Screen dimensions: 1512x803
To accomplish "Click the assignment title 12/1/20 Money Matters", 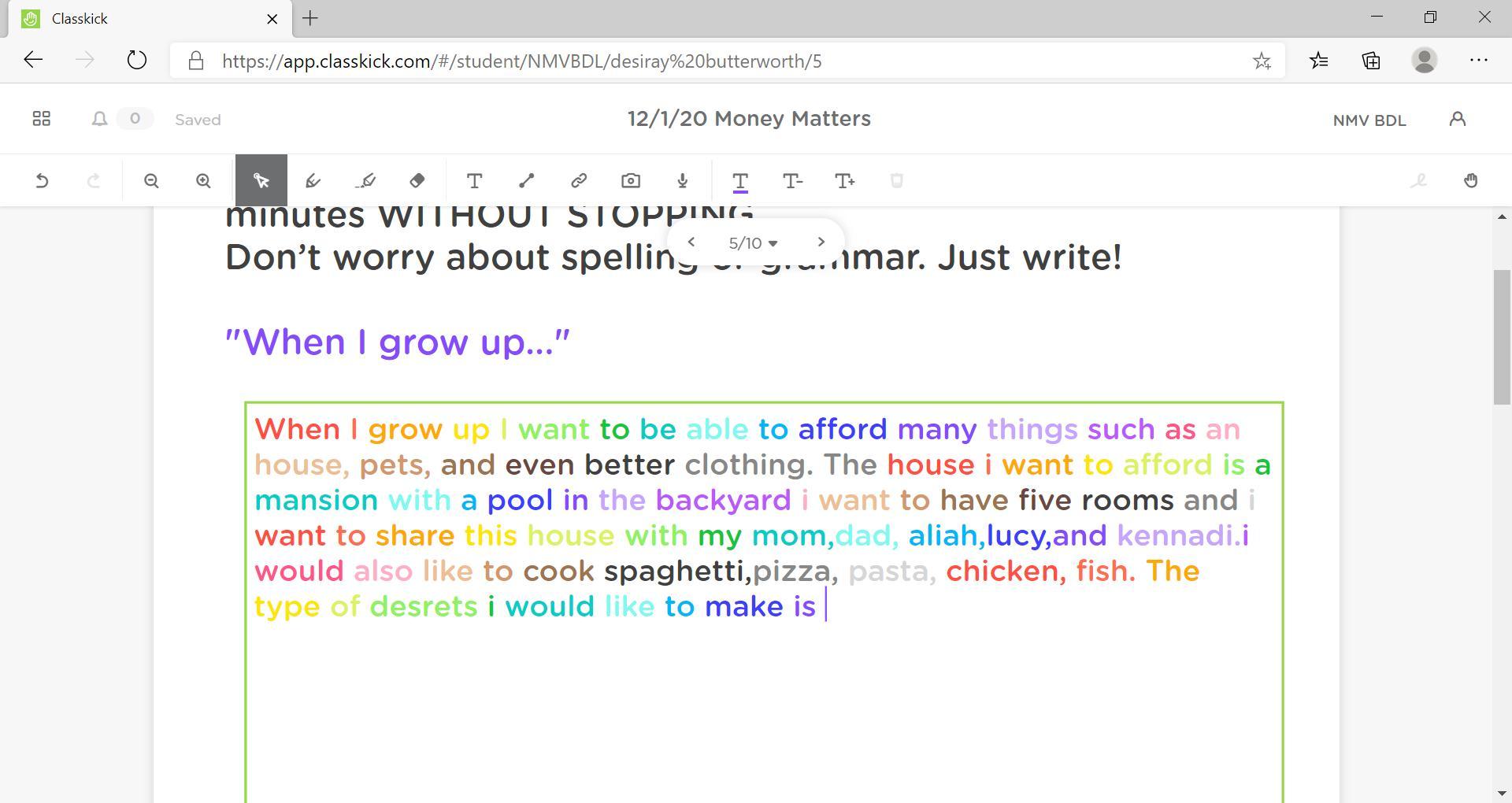I will coord(749,119).
